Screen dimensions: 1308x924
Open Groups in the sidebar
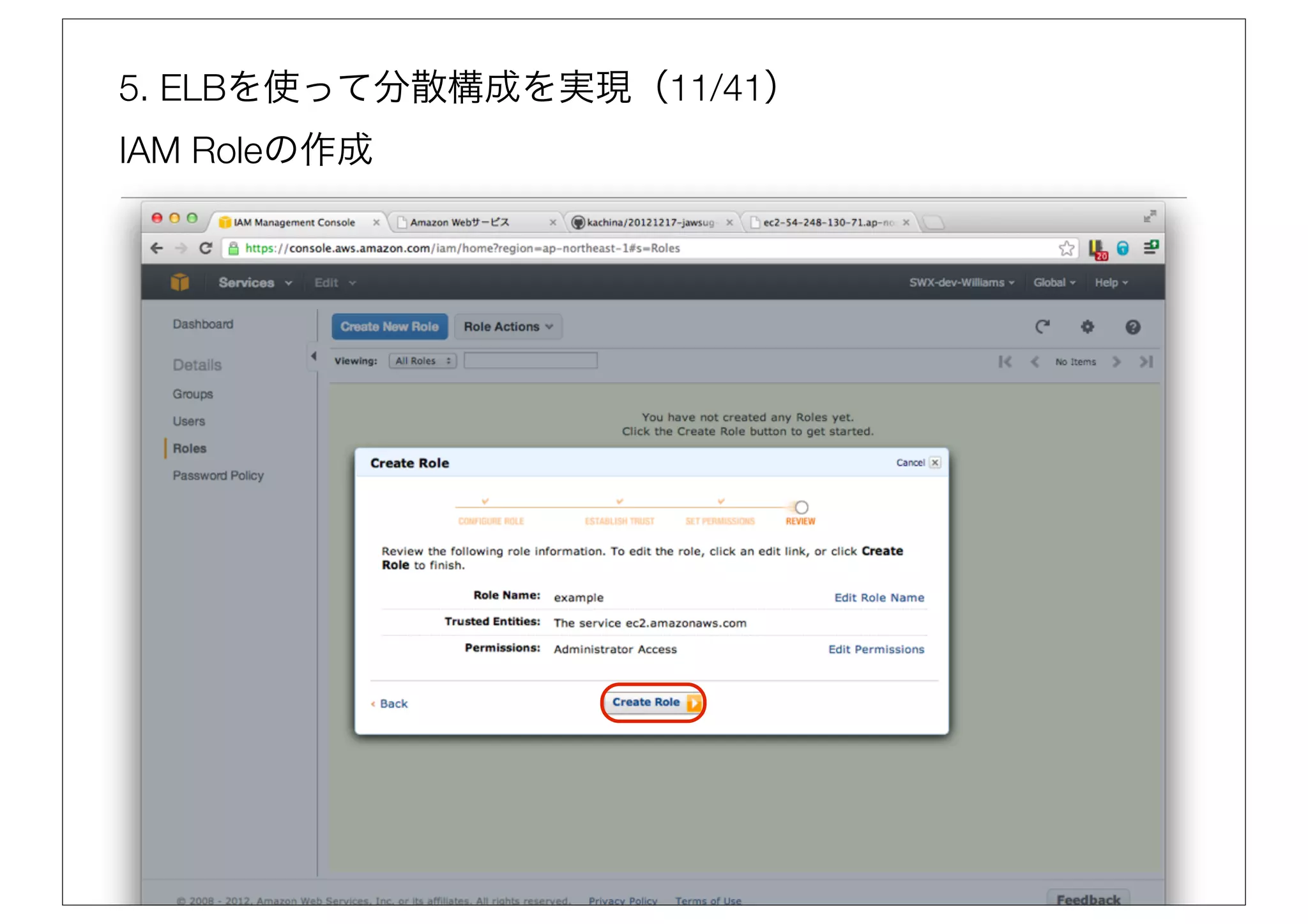193,394
